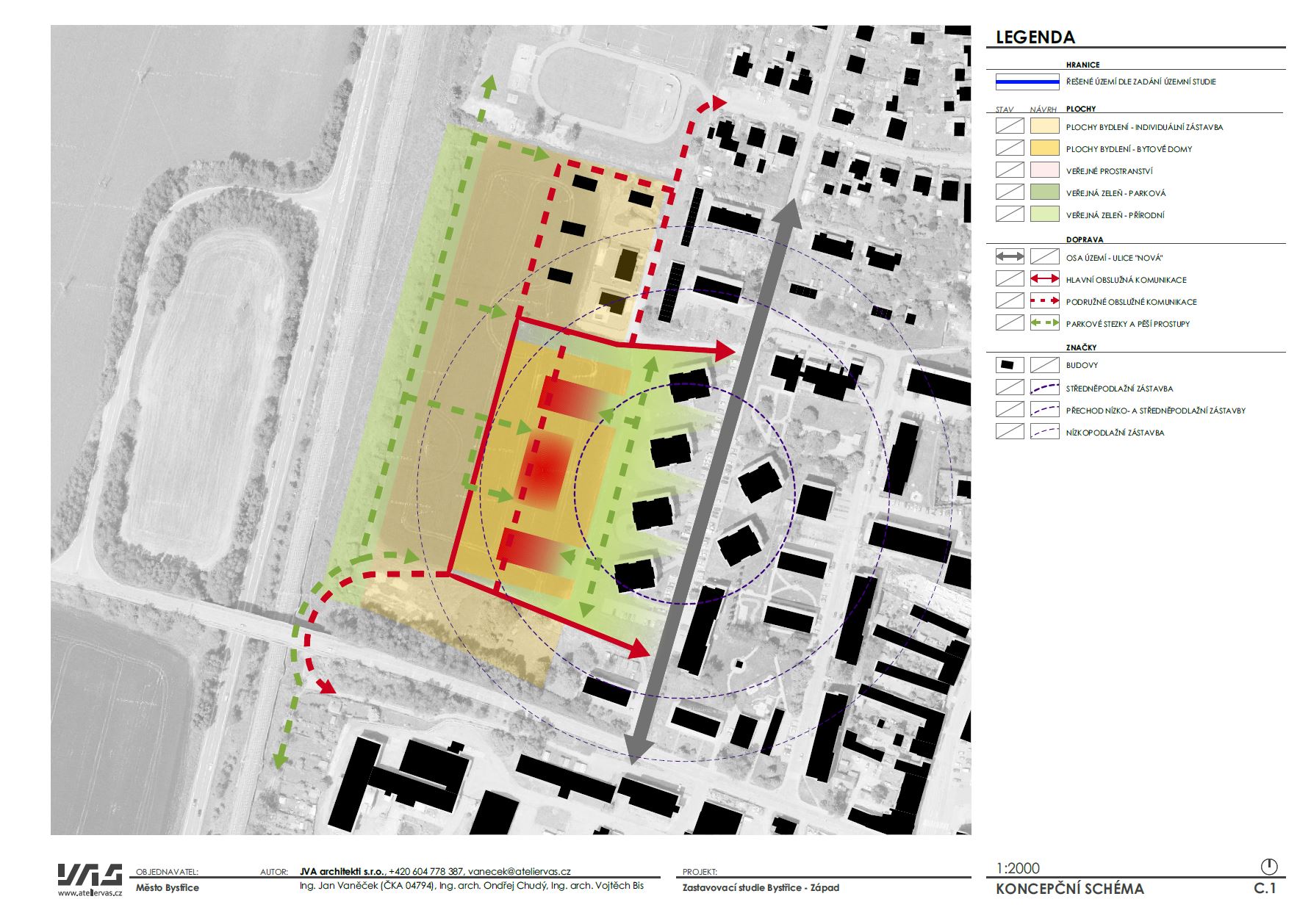Click the OBJEDNAVATEL label in the footer
Screen dimensions: 1311x924
tap(168, 872)
